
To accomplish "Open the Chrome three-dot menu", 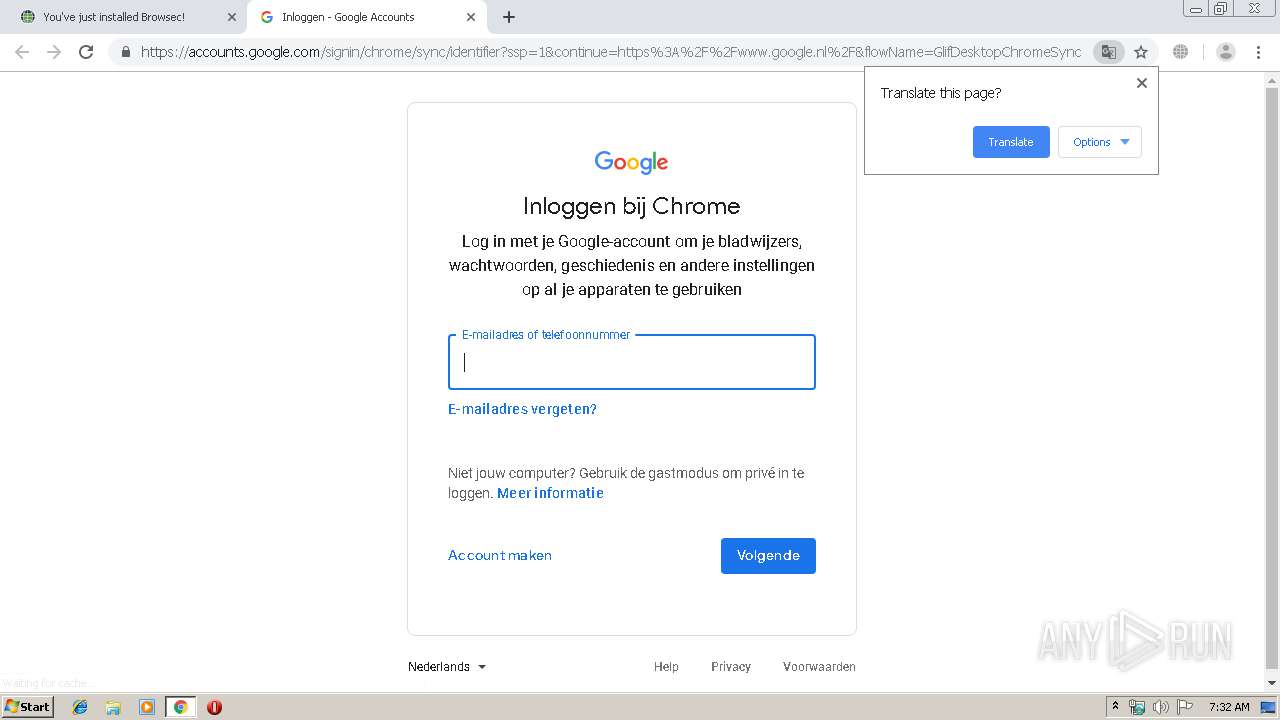I will point(1258,52).
